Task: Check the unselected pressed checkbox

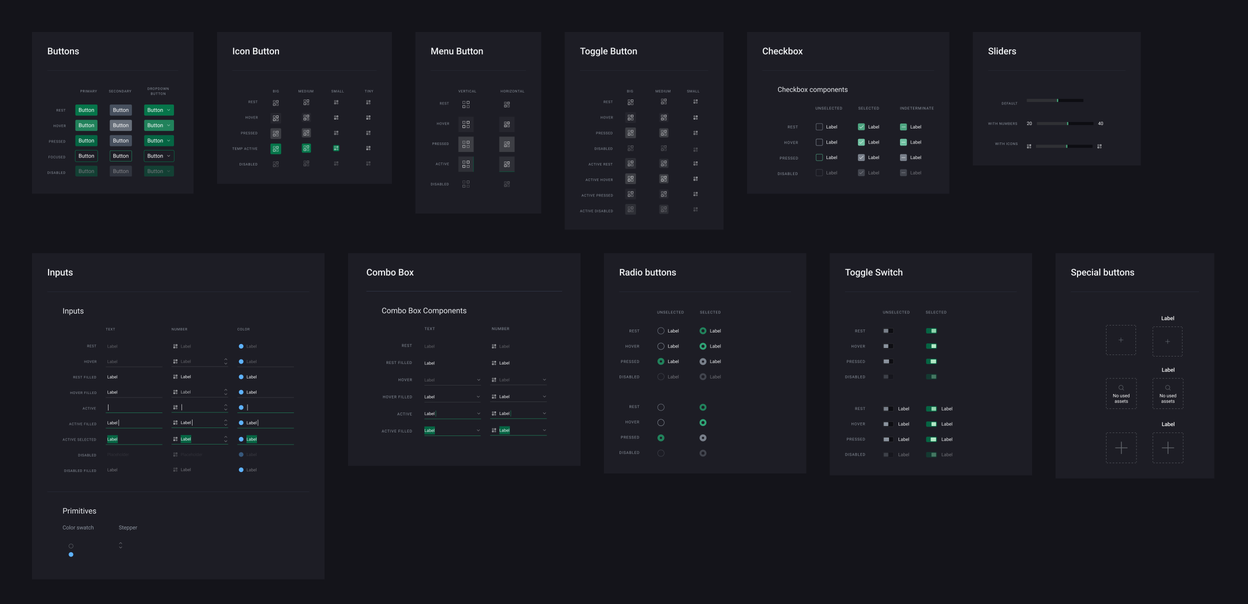Action: (x=819, y=157)
